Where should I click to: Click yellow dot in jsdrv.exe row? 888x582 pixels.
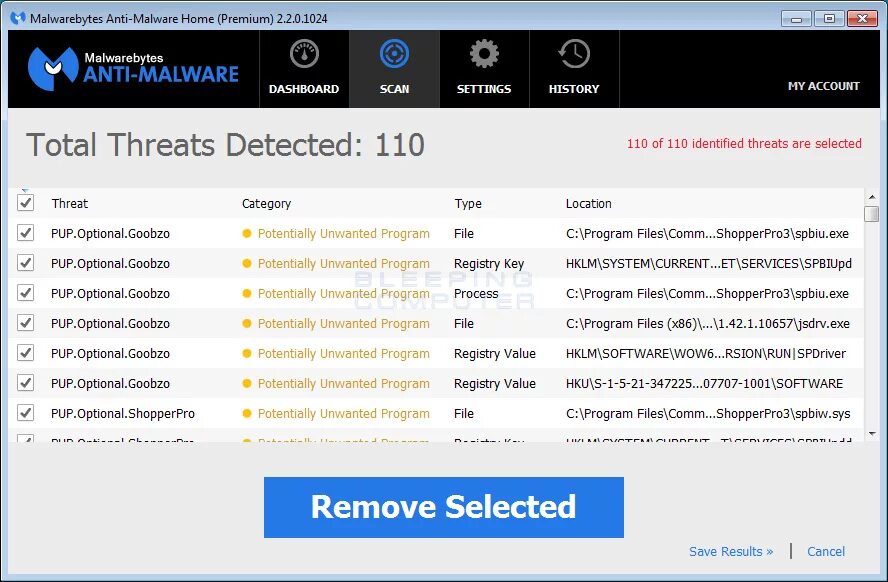coord(246,323)
